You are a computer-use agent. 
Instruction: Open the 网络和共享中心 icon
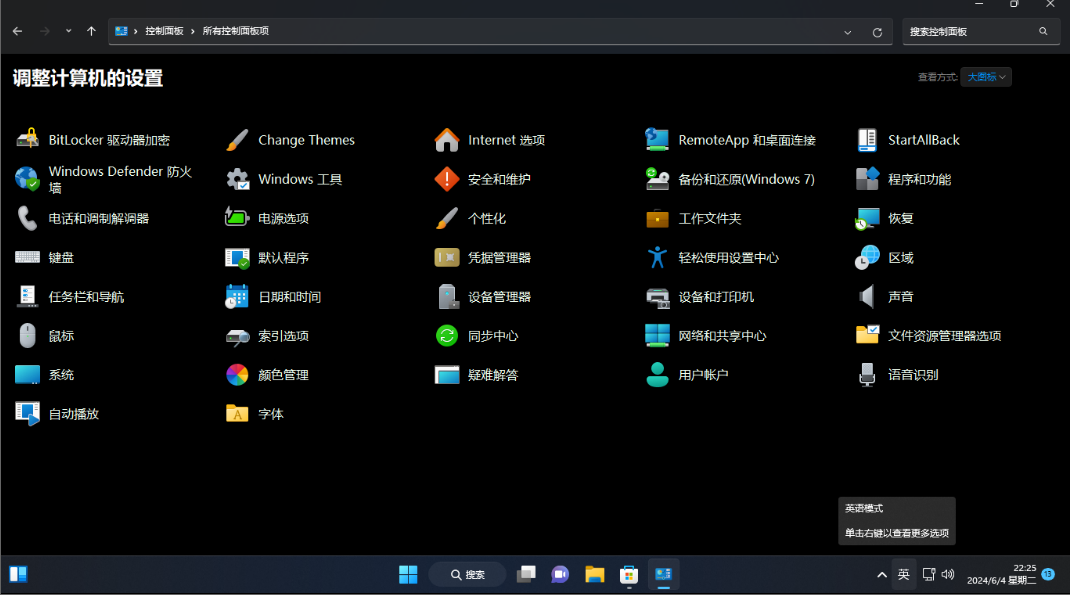(657, 336)
